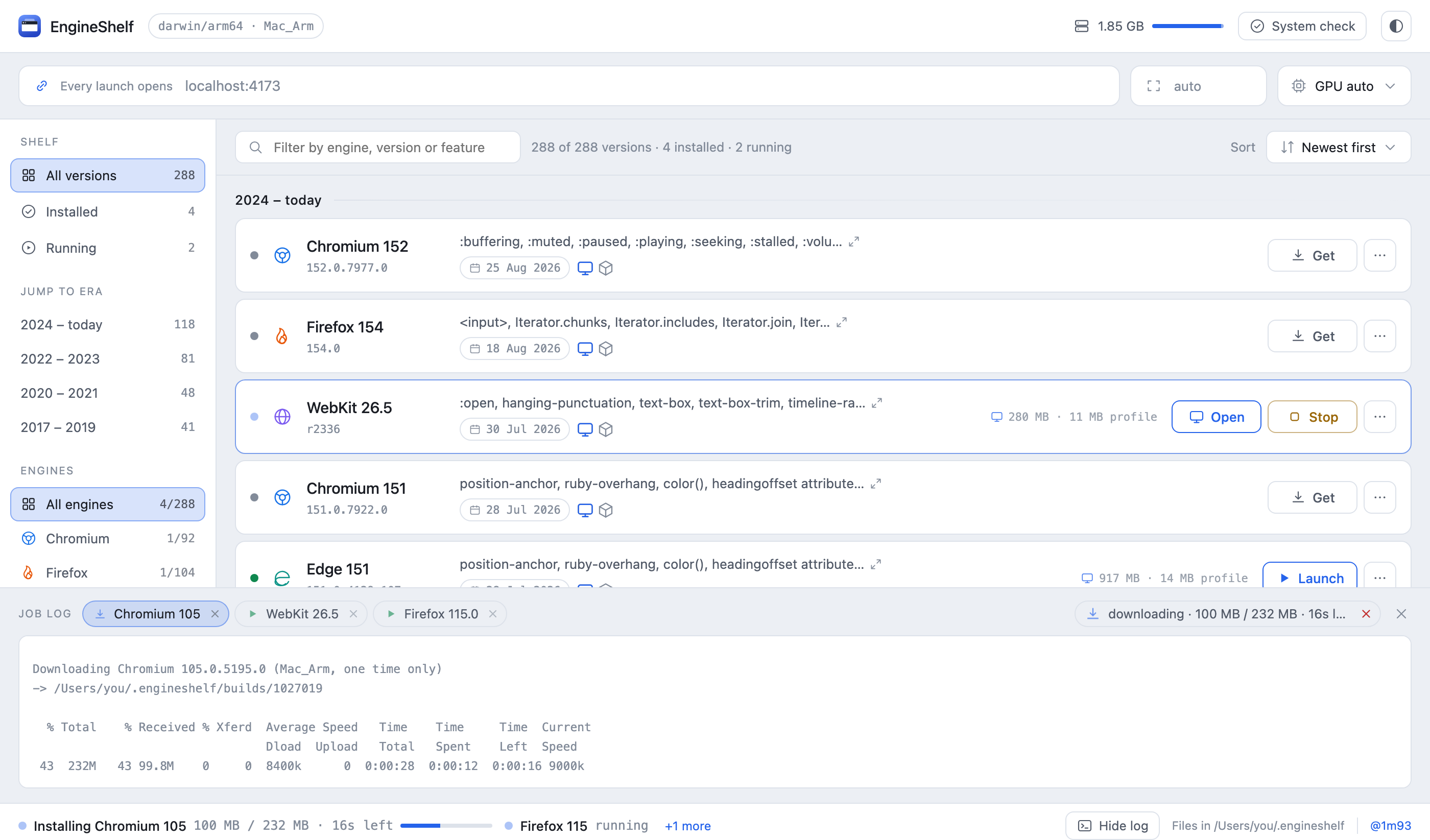
Task: Expand the Chromium 151 feature list
Action: pyautogui.click(x=875, y=484)
